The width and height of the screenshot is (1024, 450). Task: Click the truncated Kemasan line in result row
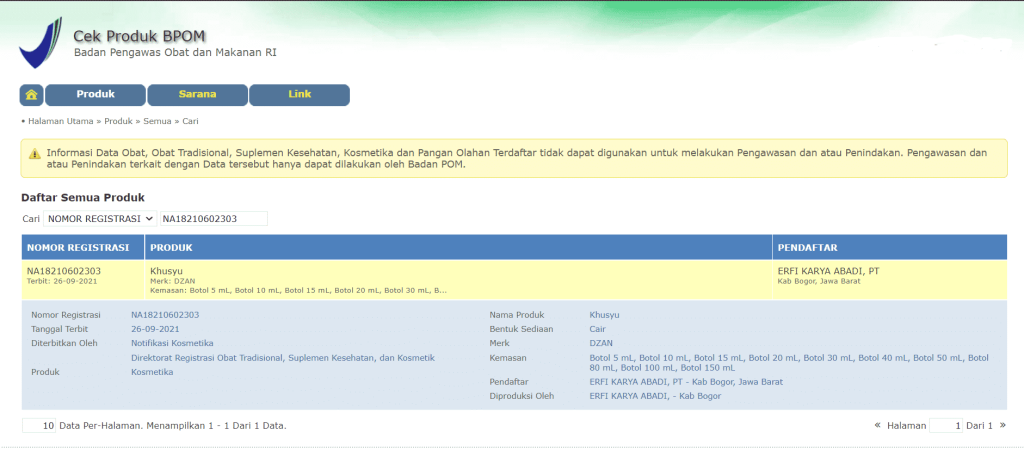(x=298, y=290)
